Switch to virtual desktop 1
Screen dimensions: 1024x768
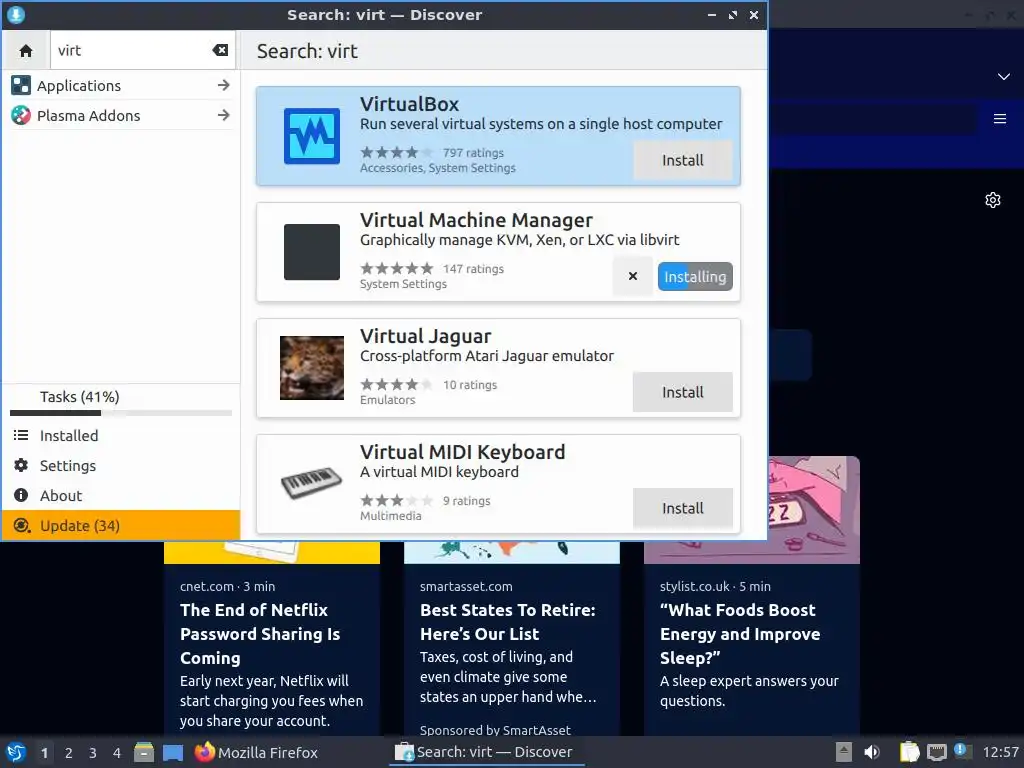point(44,753)
